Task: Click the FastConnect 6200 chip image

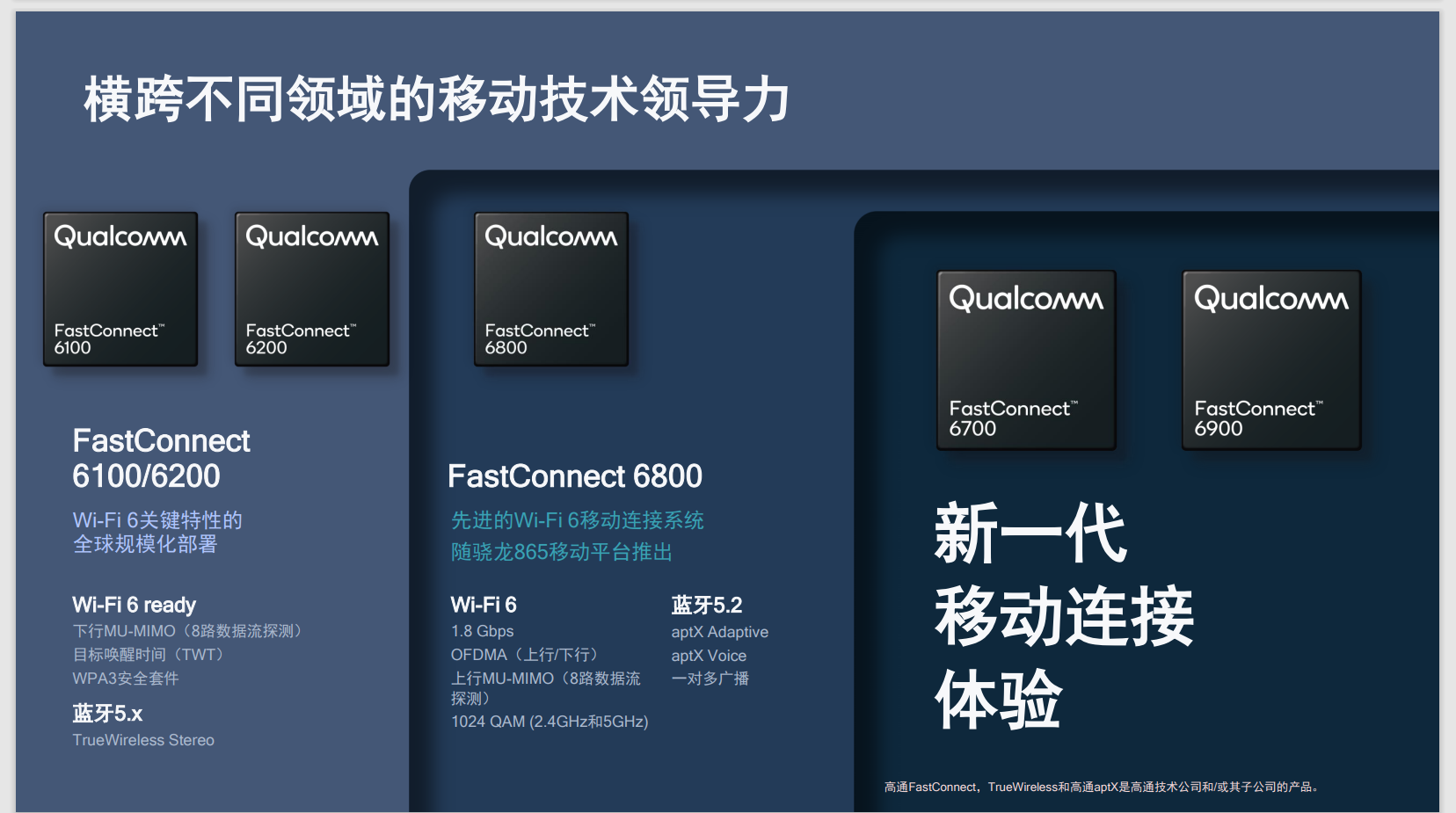Action: pos(312,289)
